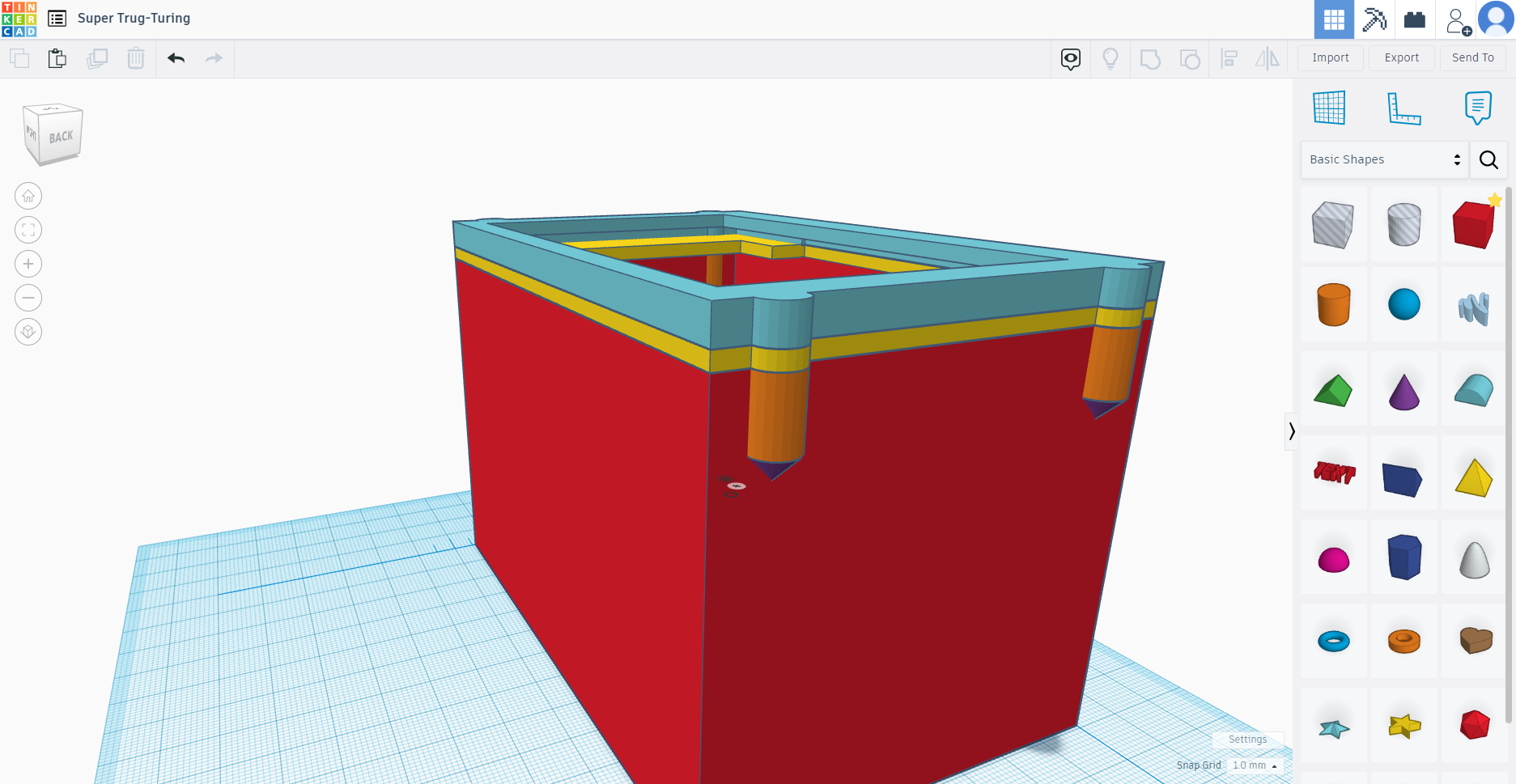Undo the last action

176,58
